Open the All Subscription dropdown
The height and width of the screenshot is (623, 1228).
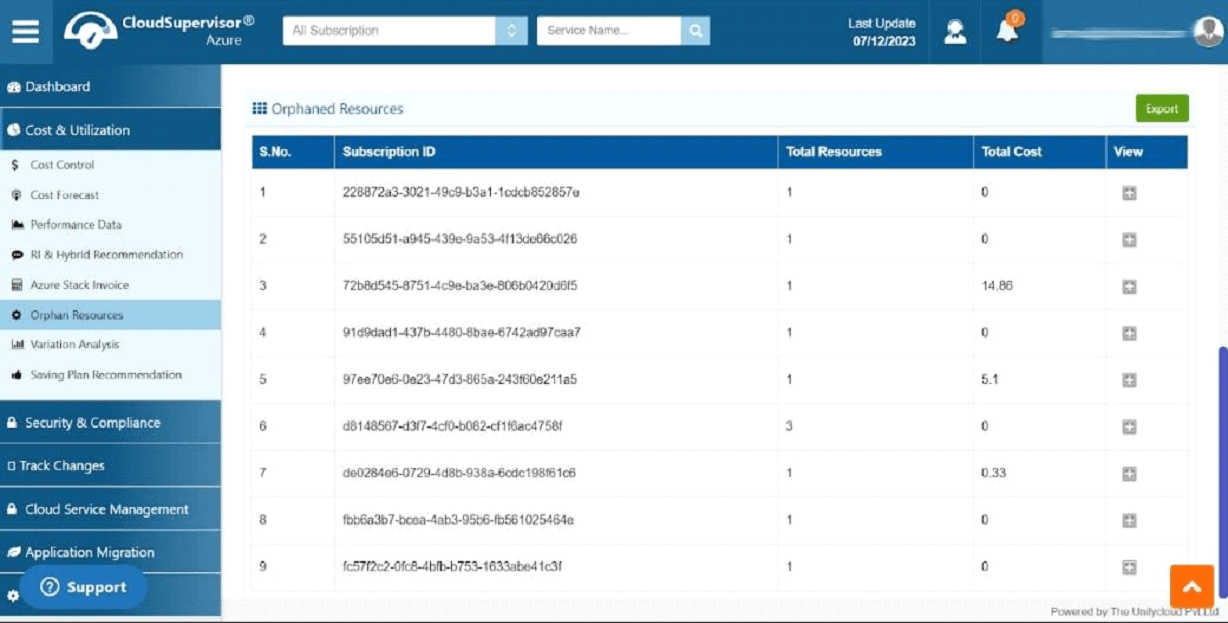(404, 30)
